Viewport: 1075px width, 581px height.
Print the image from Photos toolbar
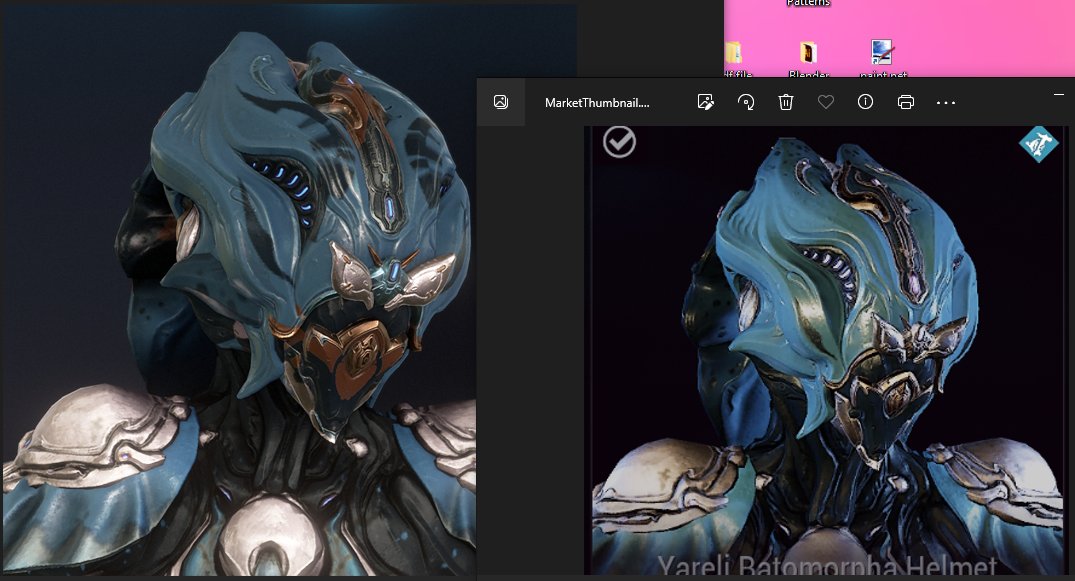[906, 102]
